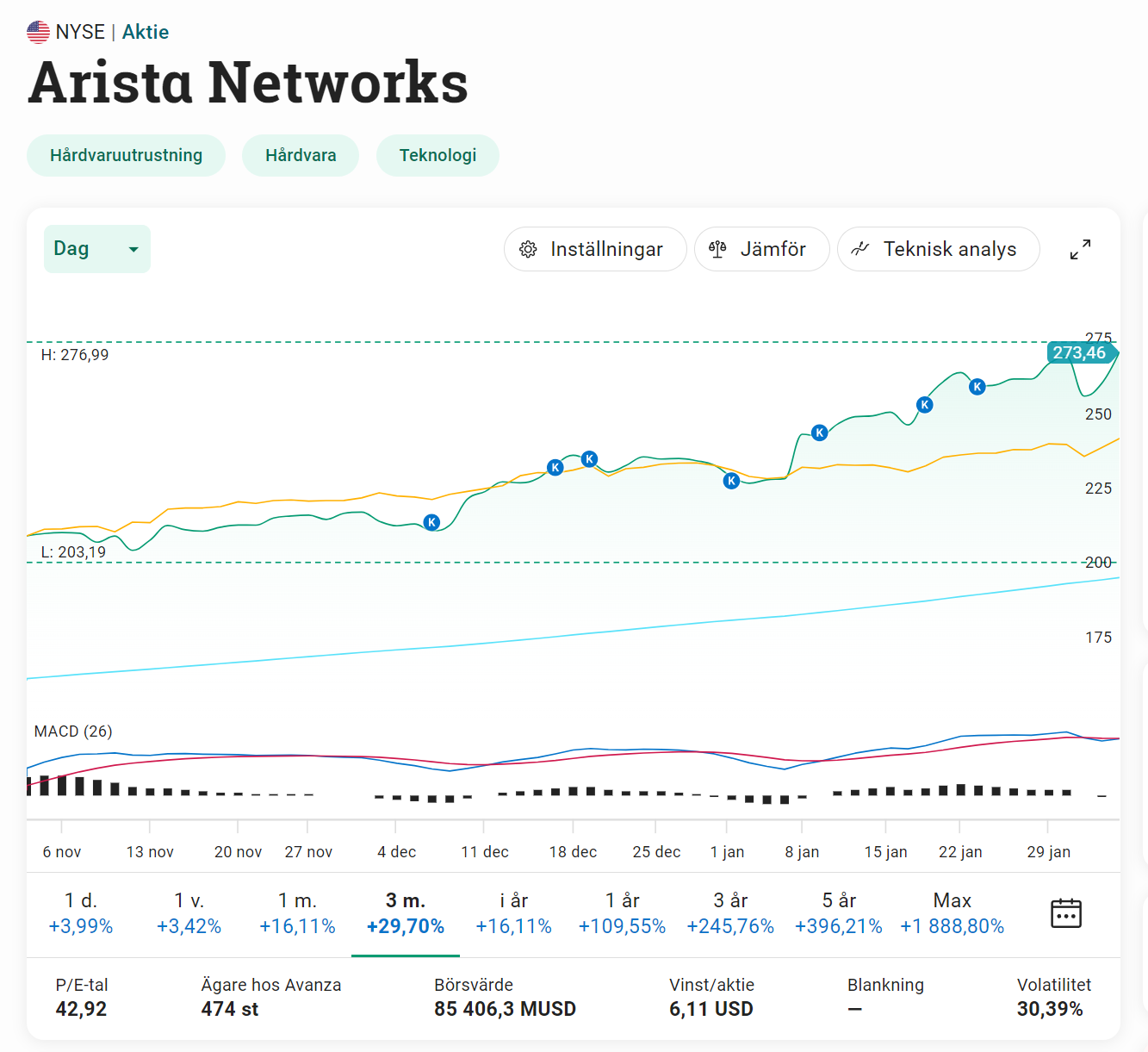Select the K marker near 1 jan
The width and height of the screenshot is (1148, 1052).
coord(731,481)
